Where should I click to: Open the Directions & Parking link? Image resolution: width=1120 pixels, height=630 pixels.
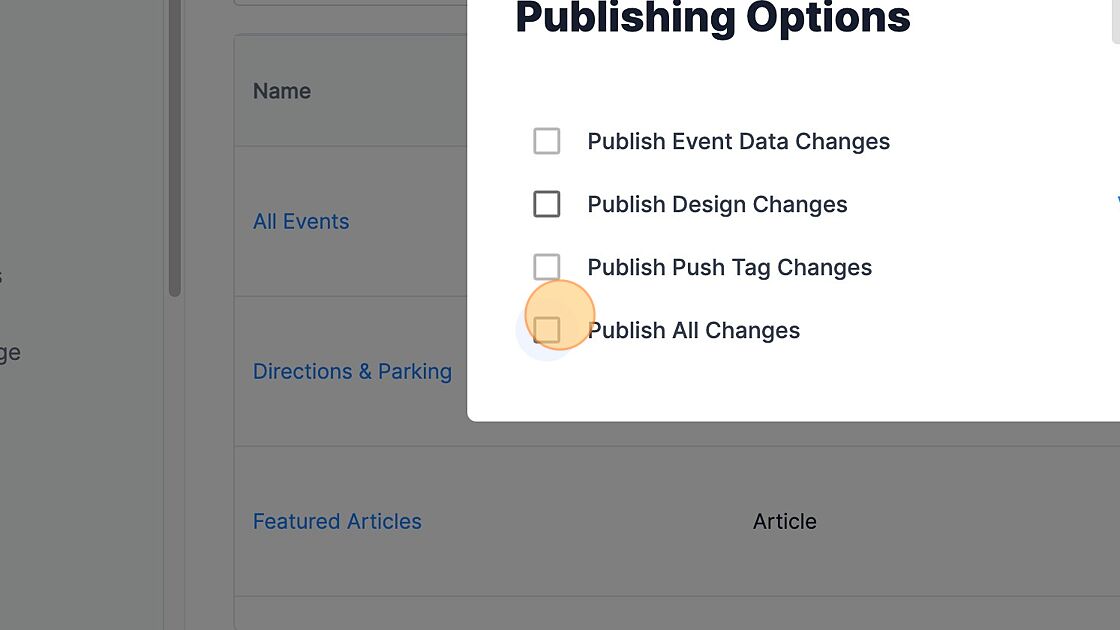(352, 371)
